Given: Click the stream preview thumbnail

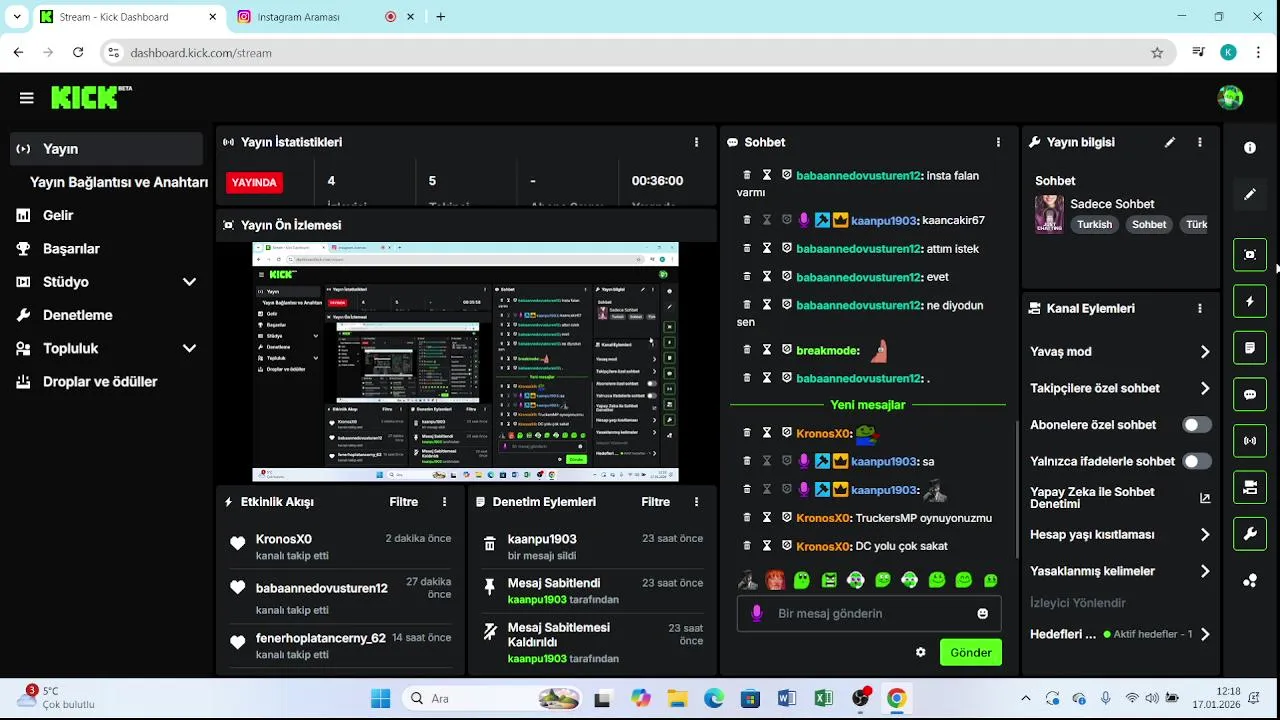Looking at the screenshot, I should click(465, 362).
